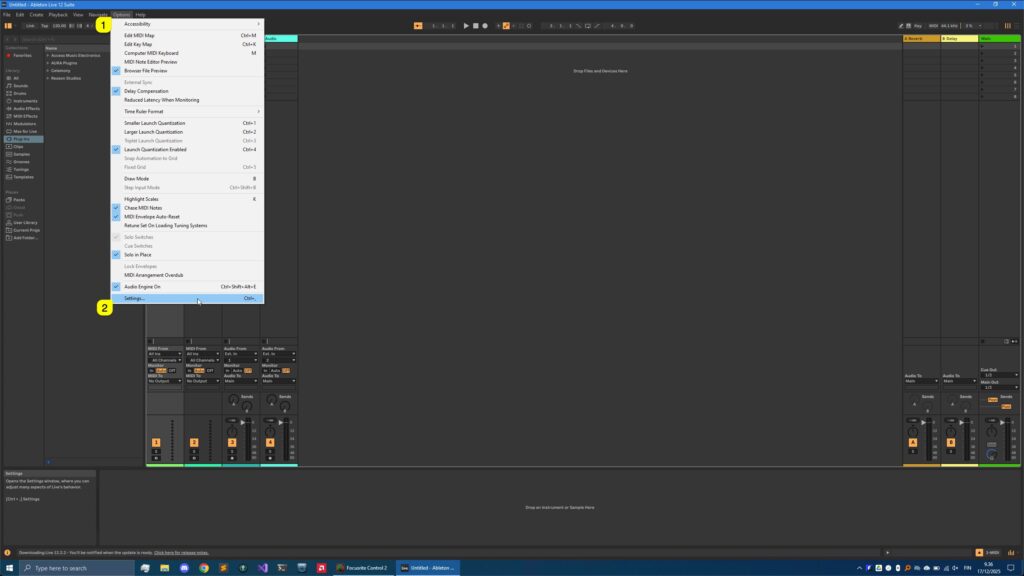
Task: Expand the AURA Plugins folder
Action: point(46,62)
